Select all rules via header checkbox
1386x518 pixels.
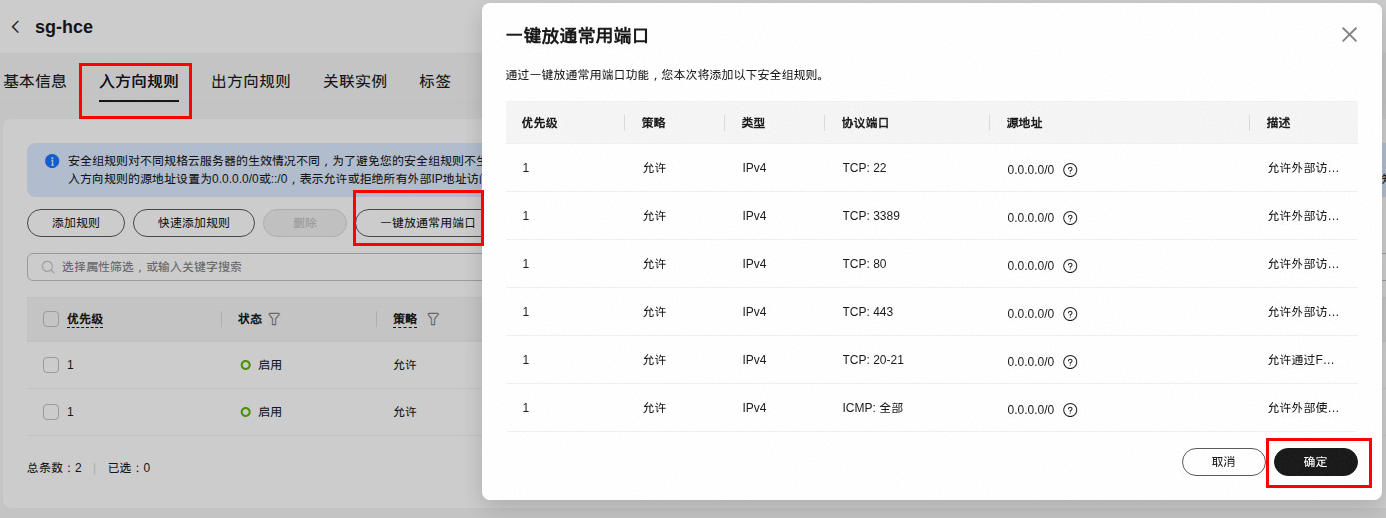(x=51, y=319)
